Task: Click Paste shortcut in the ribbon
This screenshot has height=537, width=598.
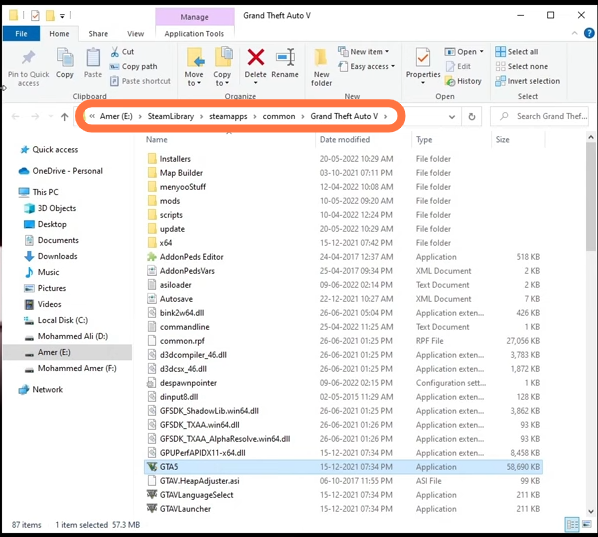Action: [140, 81]
